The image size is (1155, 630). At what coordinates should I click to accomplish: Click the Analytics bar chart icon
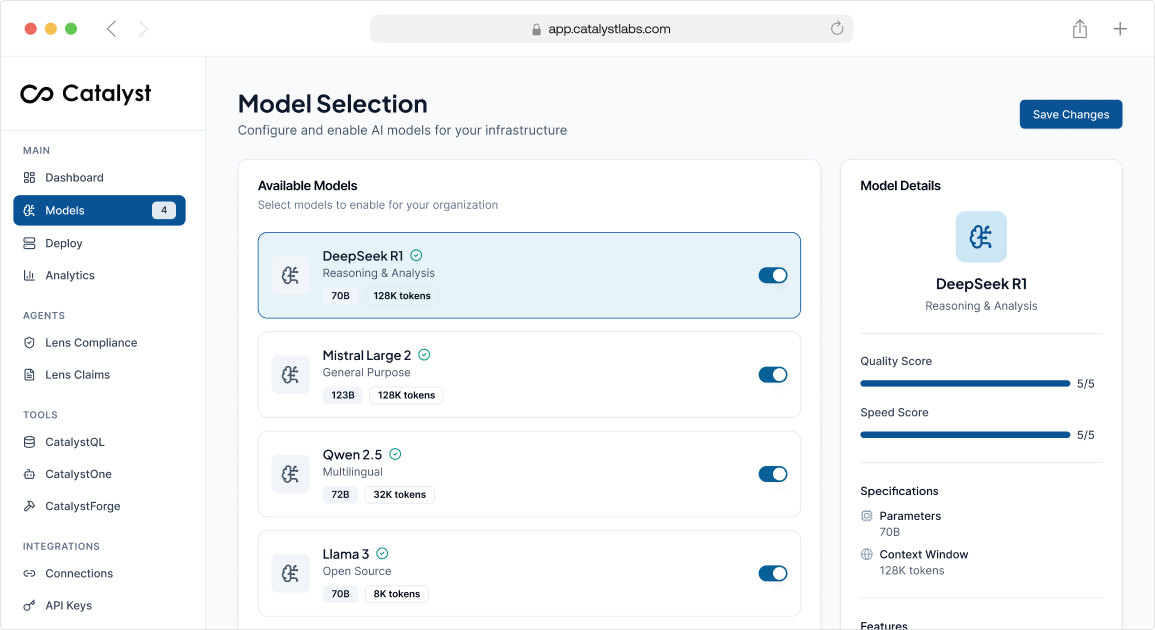pyautogui.click(x=29, y=276)
